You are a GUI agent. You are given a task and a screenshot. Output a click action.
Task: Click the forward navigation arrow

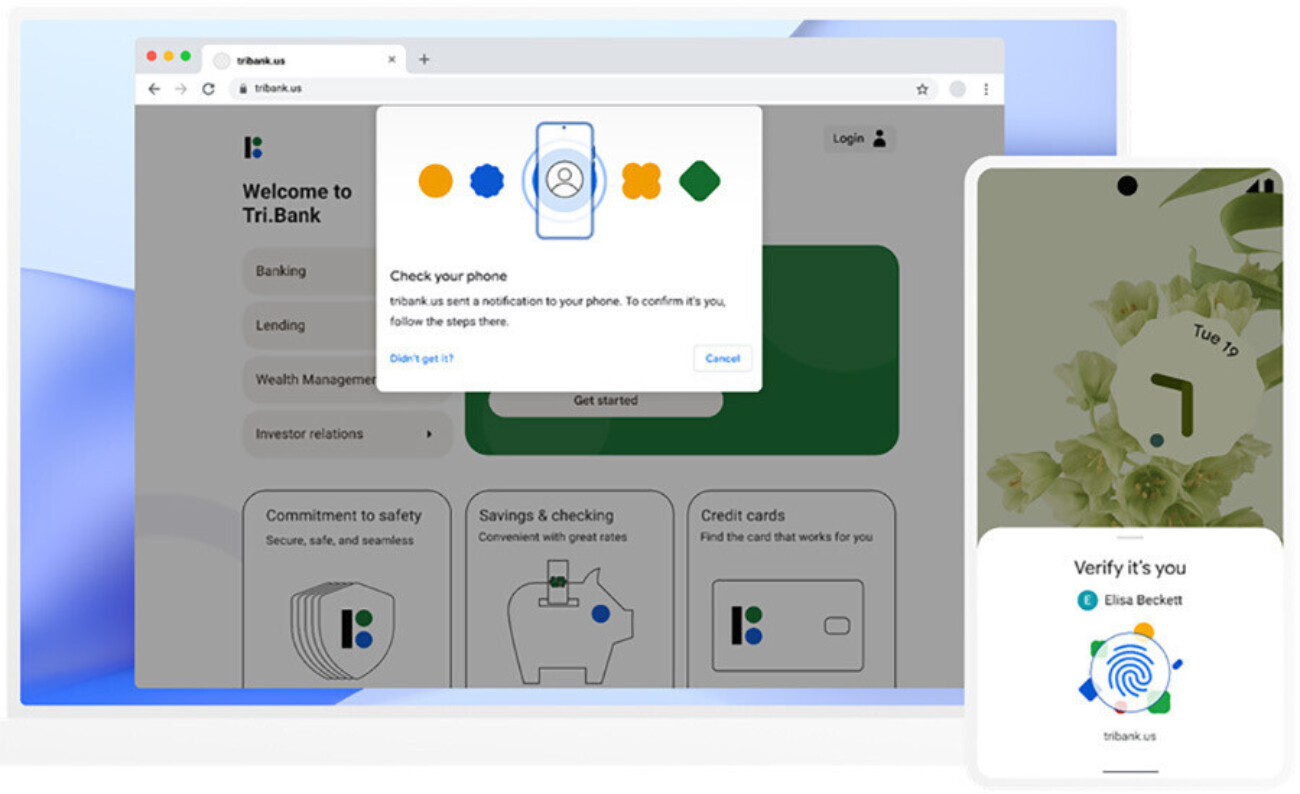(180, 88)
